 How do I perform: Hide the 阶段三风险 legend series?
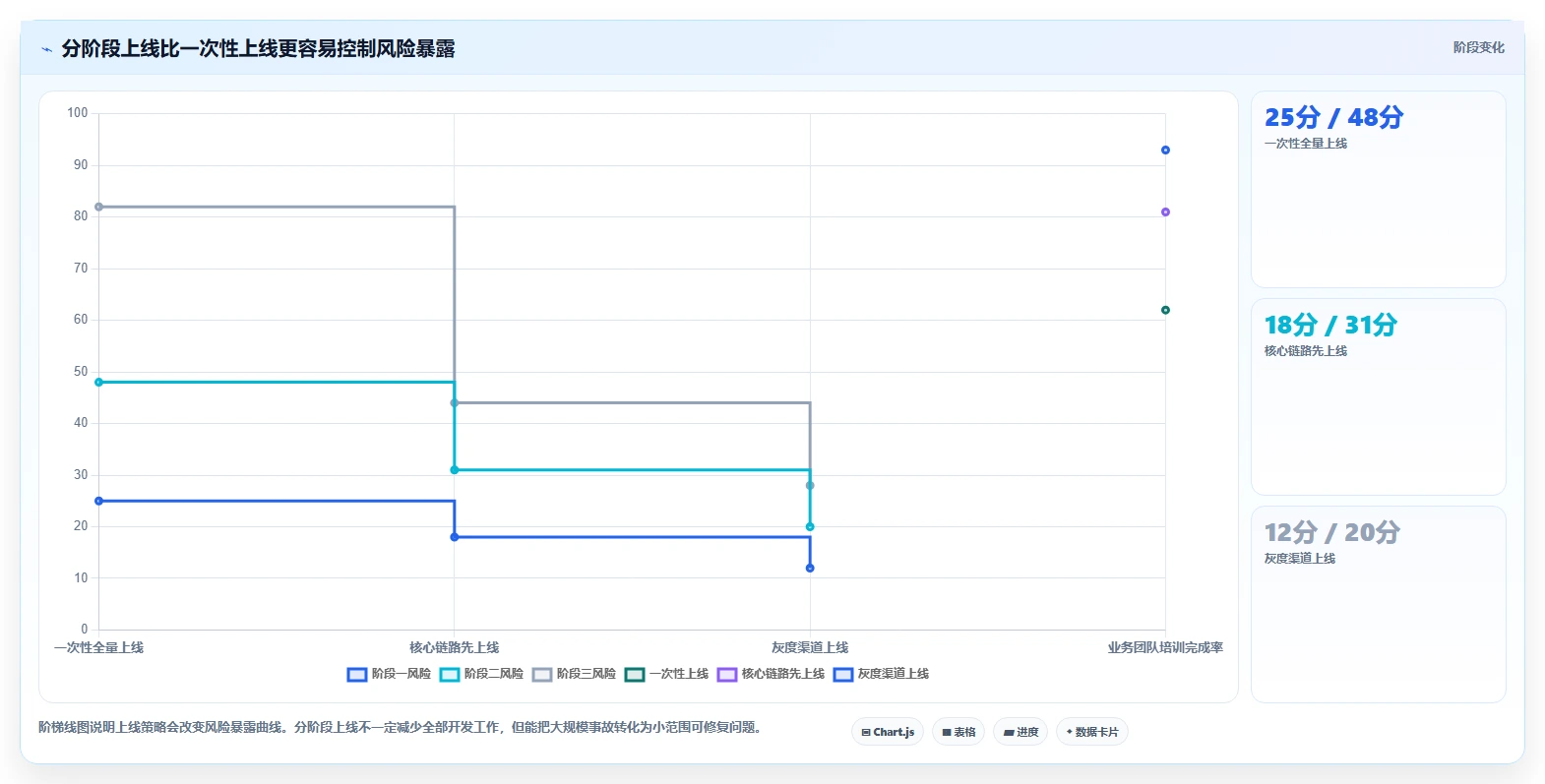point(575,674)
